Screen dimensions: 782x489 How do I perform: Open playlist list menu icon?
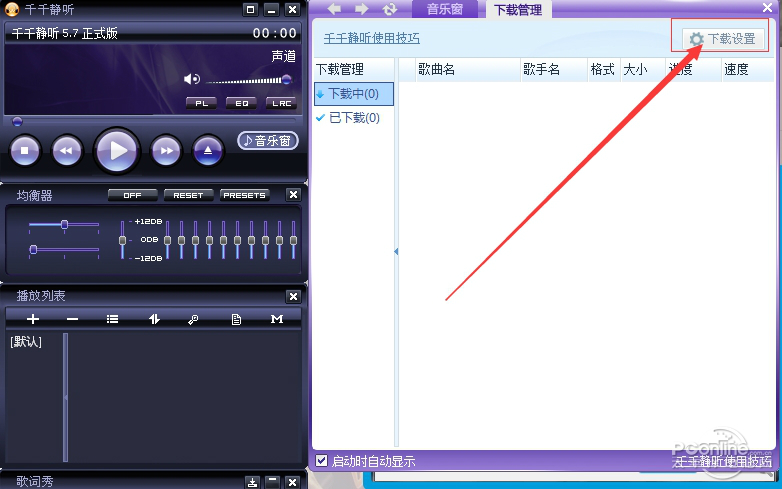[x=112, y=319]
